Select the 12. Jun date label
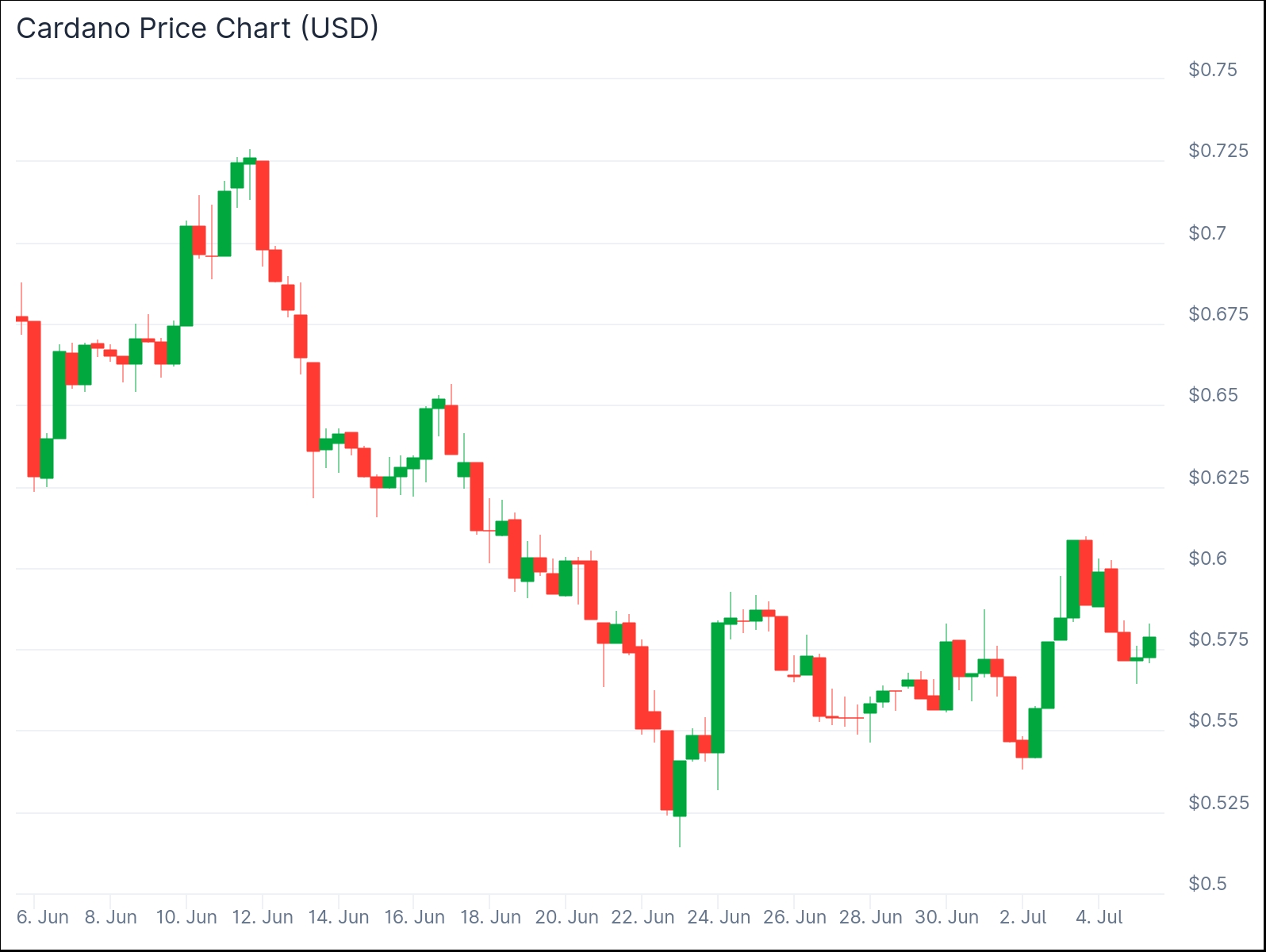The image size is (1266, 952). pyautogui.click(x=263, y=917)
